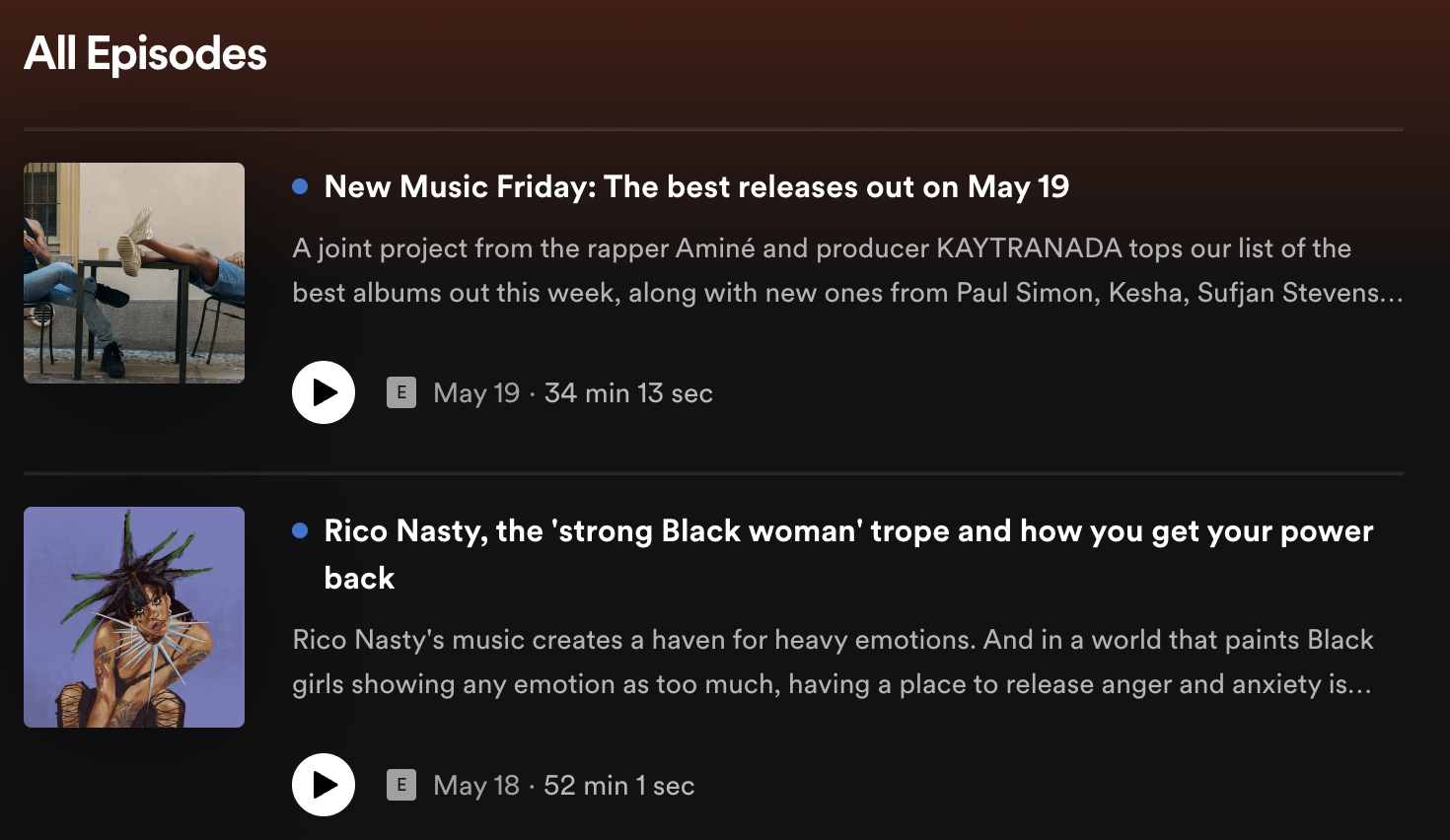The height and width of the screenshot is (840, 1450).
Task: Click the word 'back' in the Rico Nasty title
Action: [359, 578]
